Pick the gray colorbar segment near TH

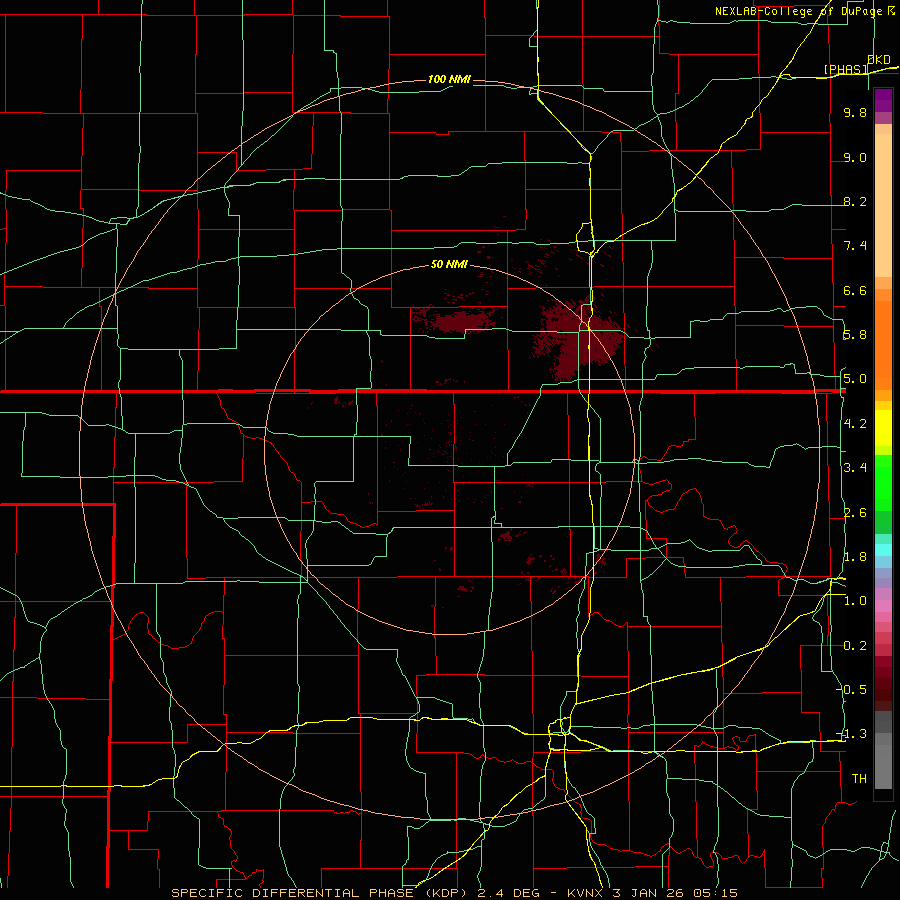[x=883, y=766]
